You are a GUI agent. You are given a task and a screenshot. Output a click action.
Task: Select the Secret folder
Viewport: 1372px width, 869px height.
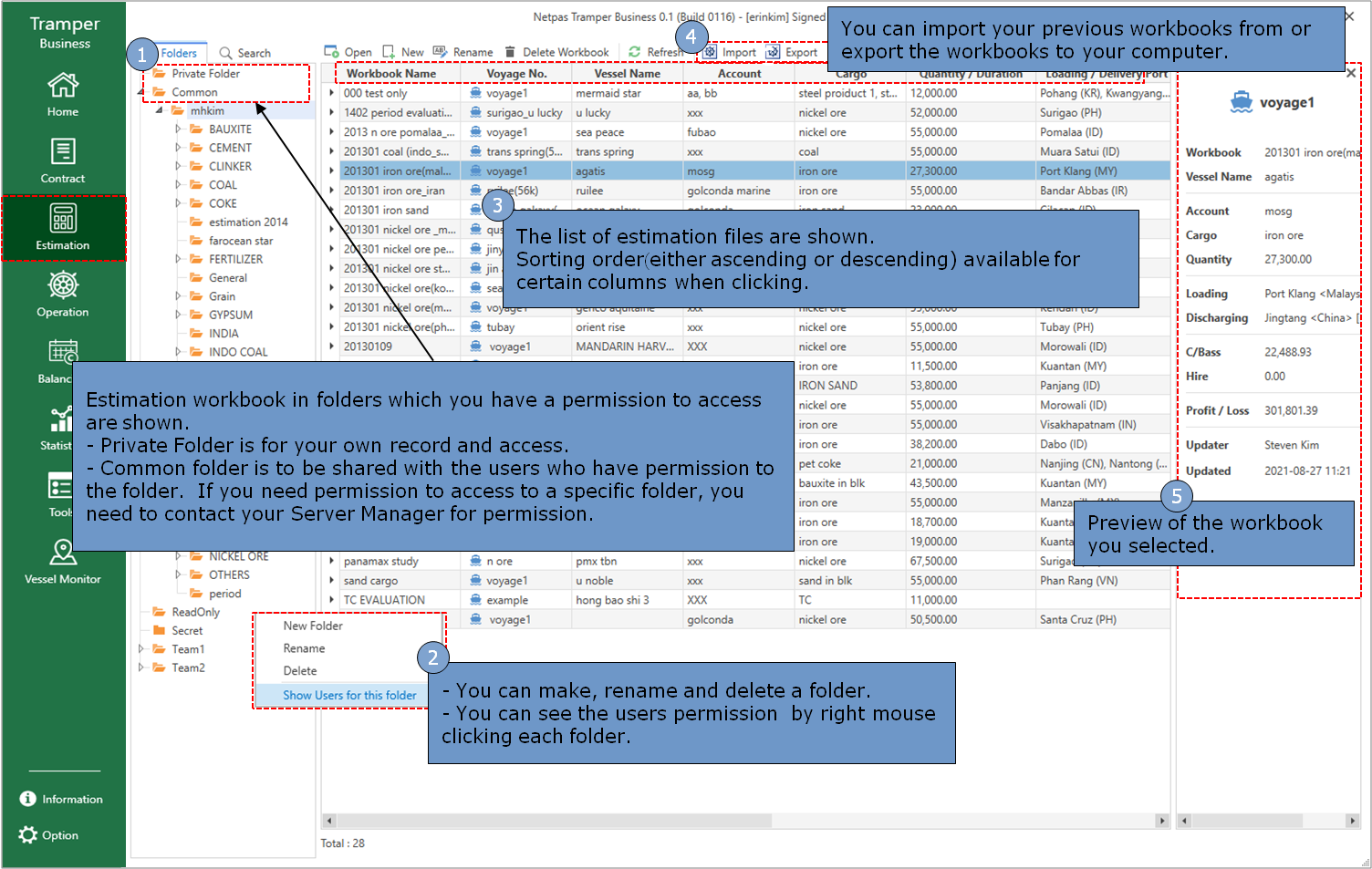(x=187, y=630)
